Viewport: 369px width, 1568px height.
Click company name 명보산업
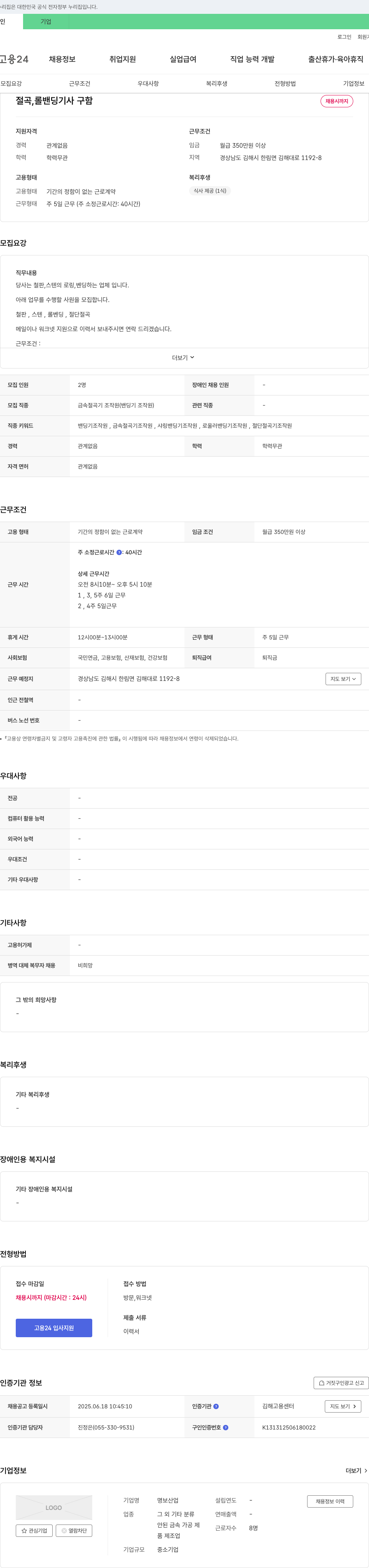pyautogui.click(x=168, y=1500)
